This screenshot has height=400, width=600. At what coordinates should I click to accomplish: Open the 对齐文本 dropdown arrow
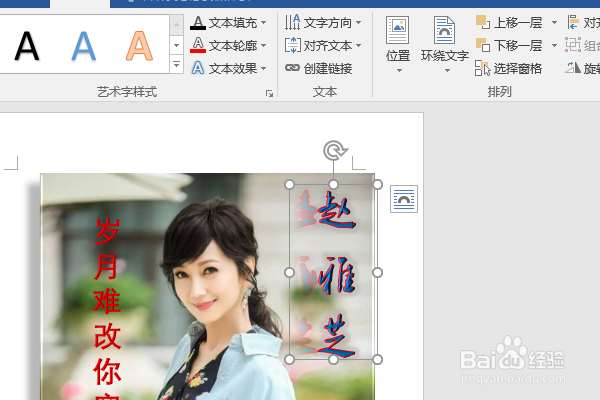(x=359, y=46)
